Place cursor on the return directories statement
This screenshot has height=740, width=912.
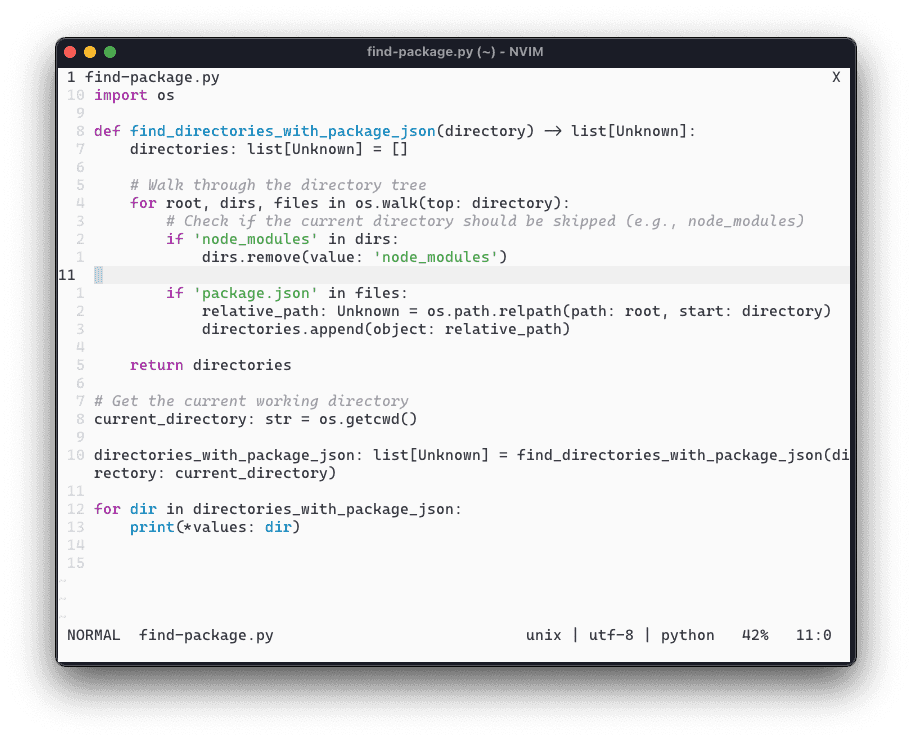[x=210, y=365]
